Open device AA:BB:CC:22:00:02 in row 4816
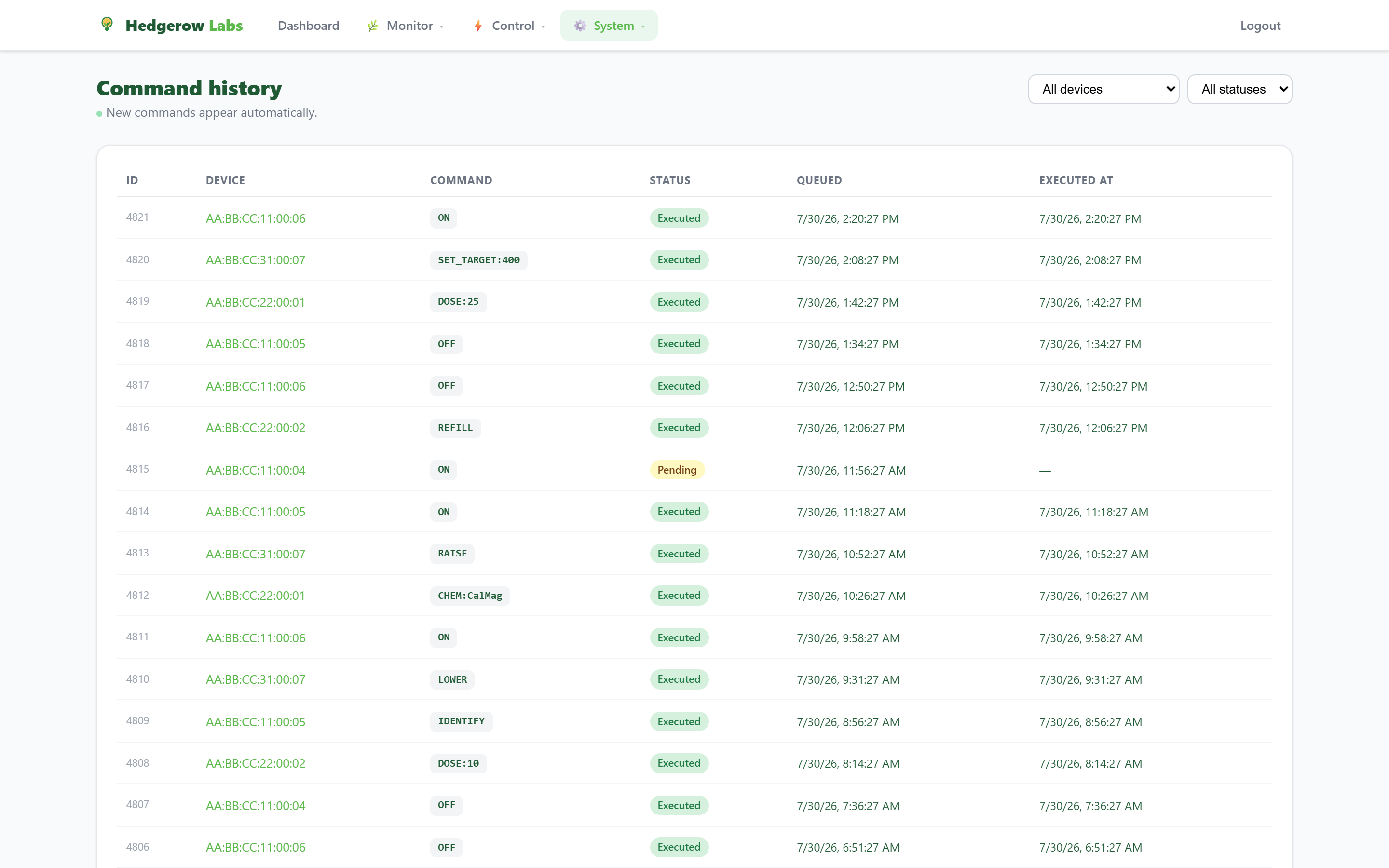Screen dimensions: 1389x868 (x=256, y=428)
